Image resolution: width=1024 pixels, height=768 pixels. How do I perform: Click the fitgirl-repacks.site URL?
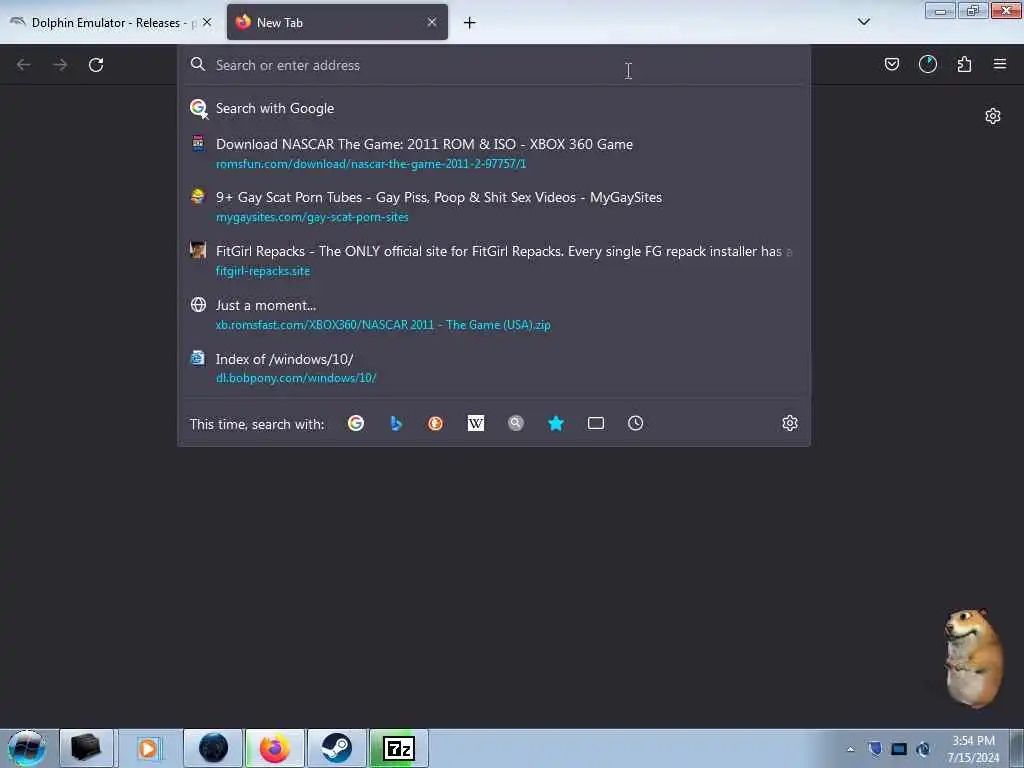(263, 271)
